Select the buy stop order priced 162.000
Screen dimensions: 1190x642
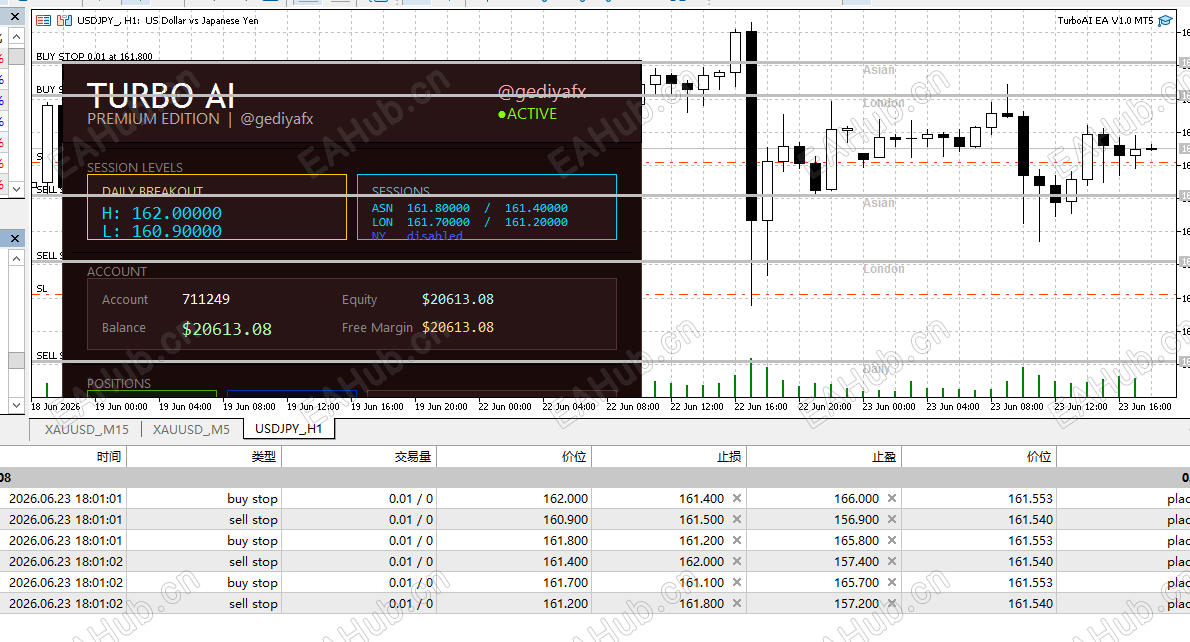(x=595, y=499)
